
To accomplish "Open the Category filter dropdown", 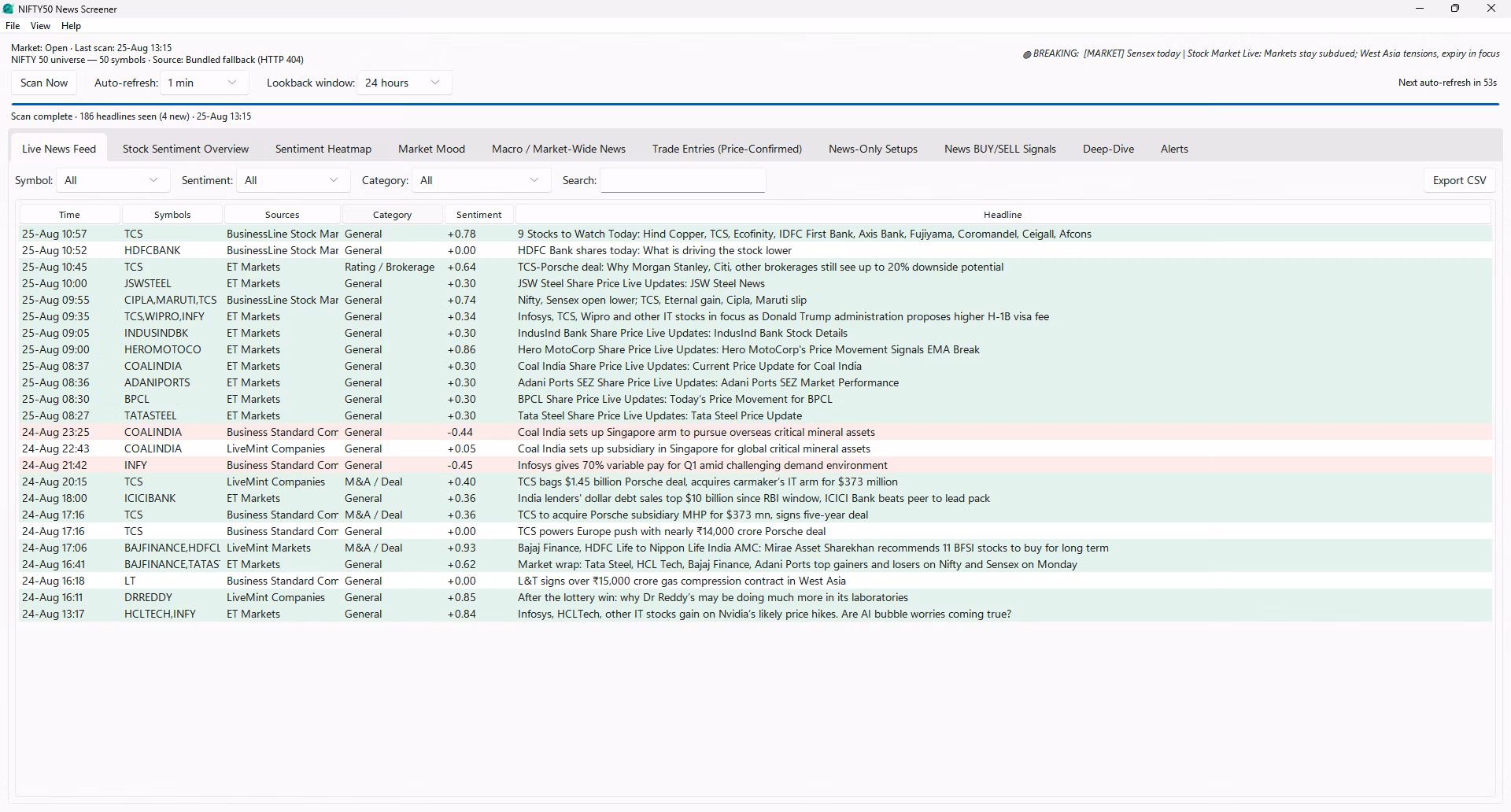I will (481, 180).
